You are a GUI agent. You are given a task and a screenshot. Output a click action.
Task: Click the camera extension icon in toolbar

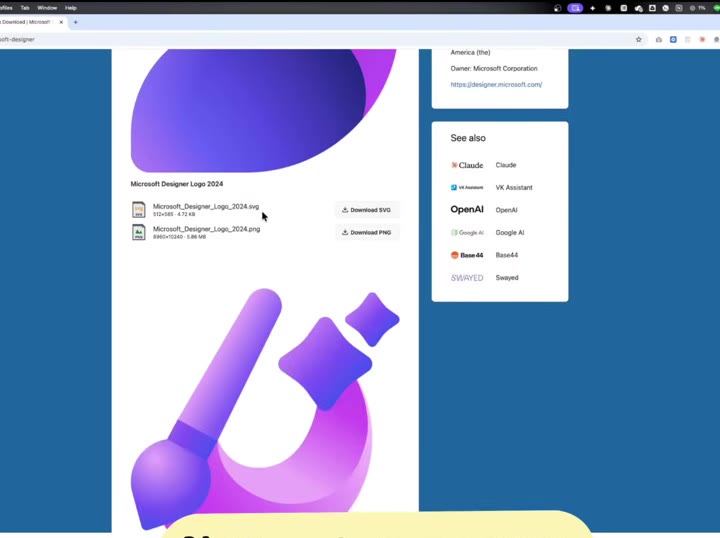tap(658, 39)
